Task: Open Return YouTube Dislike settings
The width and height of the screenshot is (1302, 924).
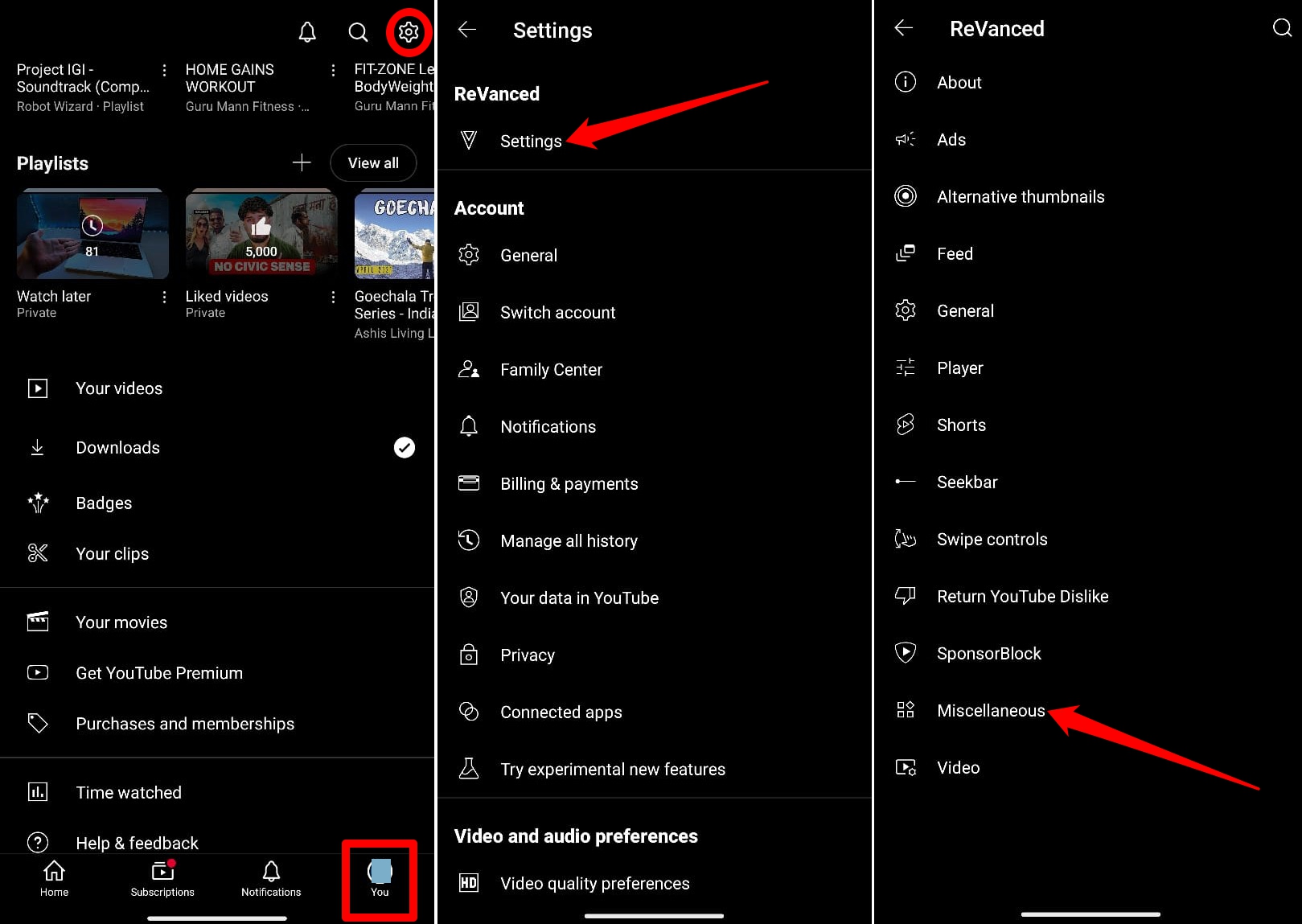Action: coord(1022,597)
